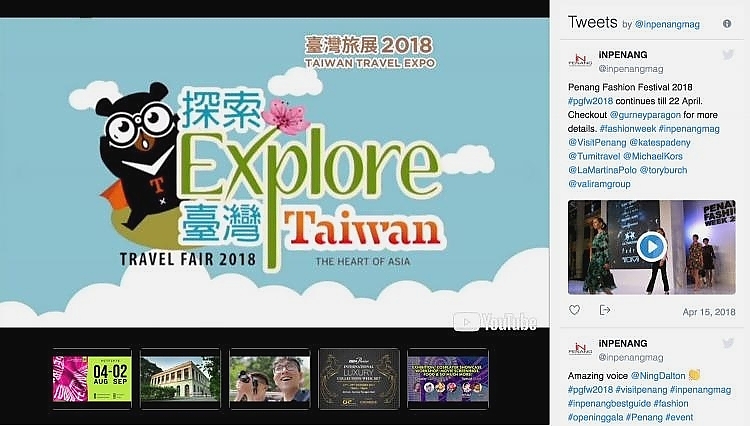The image size is (750, 426).
Task: Open the #pgfw2018 hashtag in the first tweet
Action: click(x=590, y=101)
